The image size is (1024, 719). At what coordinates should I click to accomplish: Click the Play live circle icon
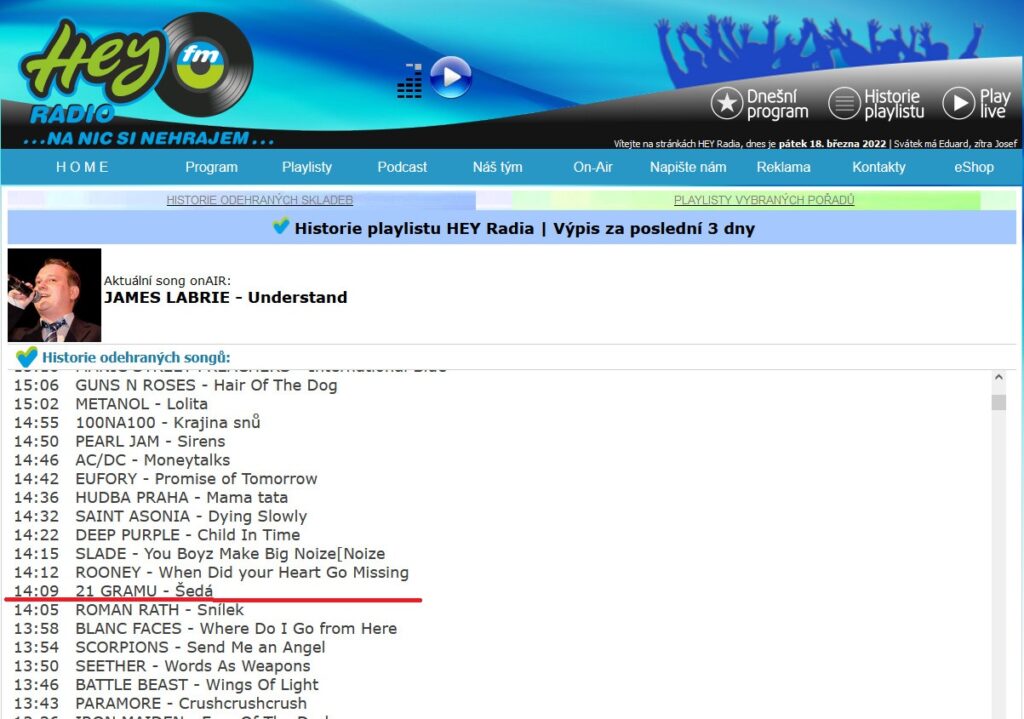coord(959,103)
